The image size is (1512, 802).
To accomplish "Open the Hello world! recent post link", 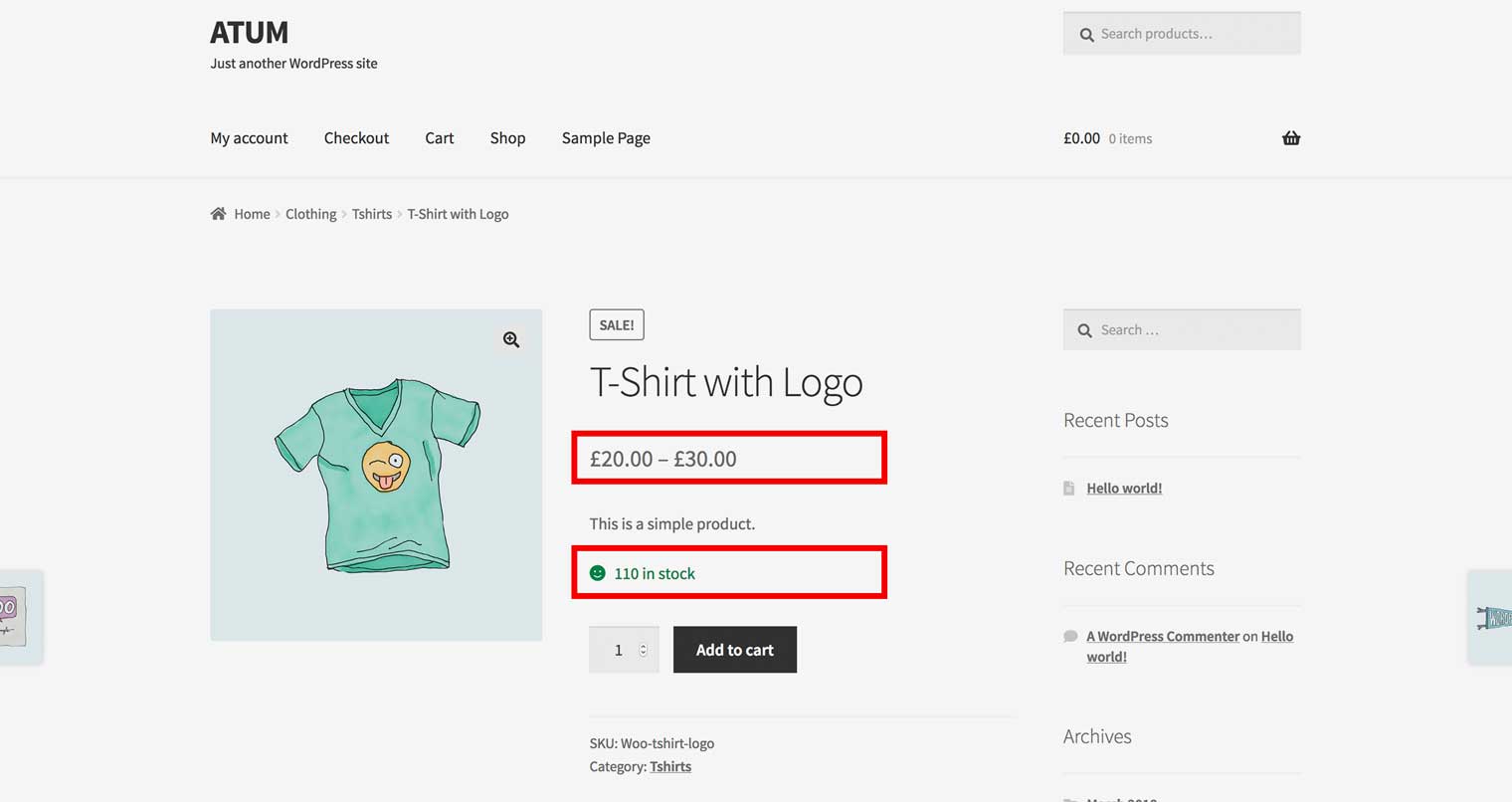I will click(1124, 488).
